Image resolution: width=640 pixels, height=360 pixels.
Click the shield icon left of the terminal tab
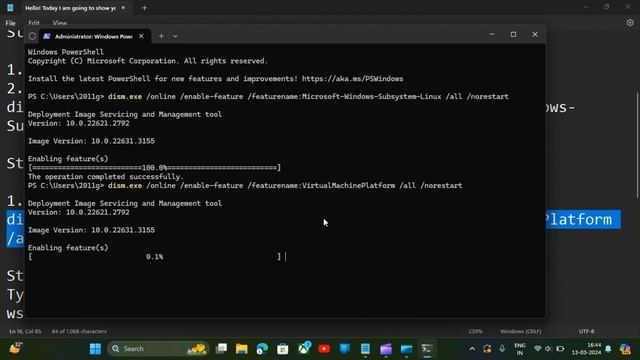tap(32, 36)
